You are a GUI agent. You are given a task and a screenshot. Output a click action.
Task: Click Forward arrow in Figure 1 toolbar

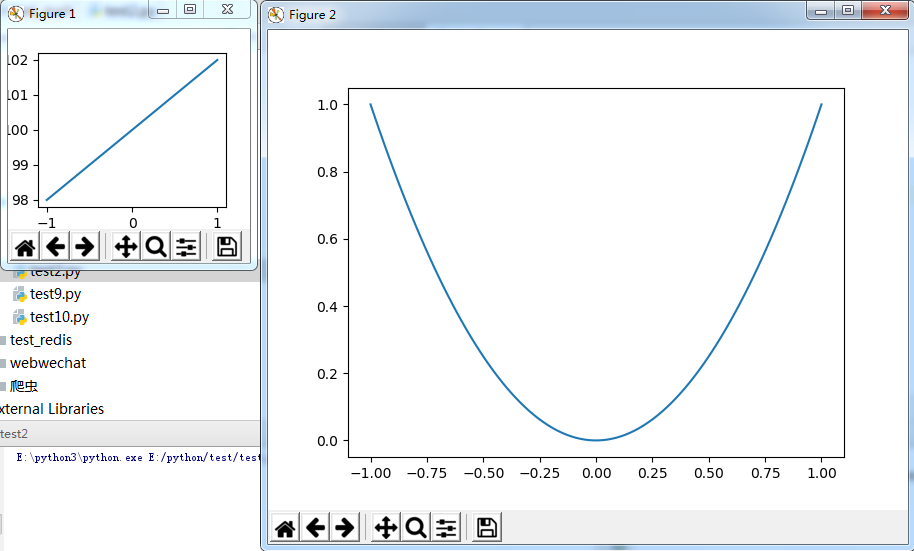tap(85, 247)
